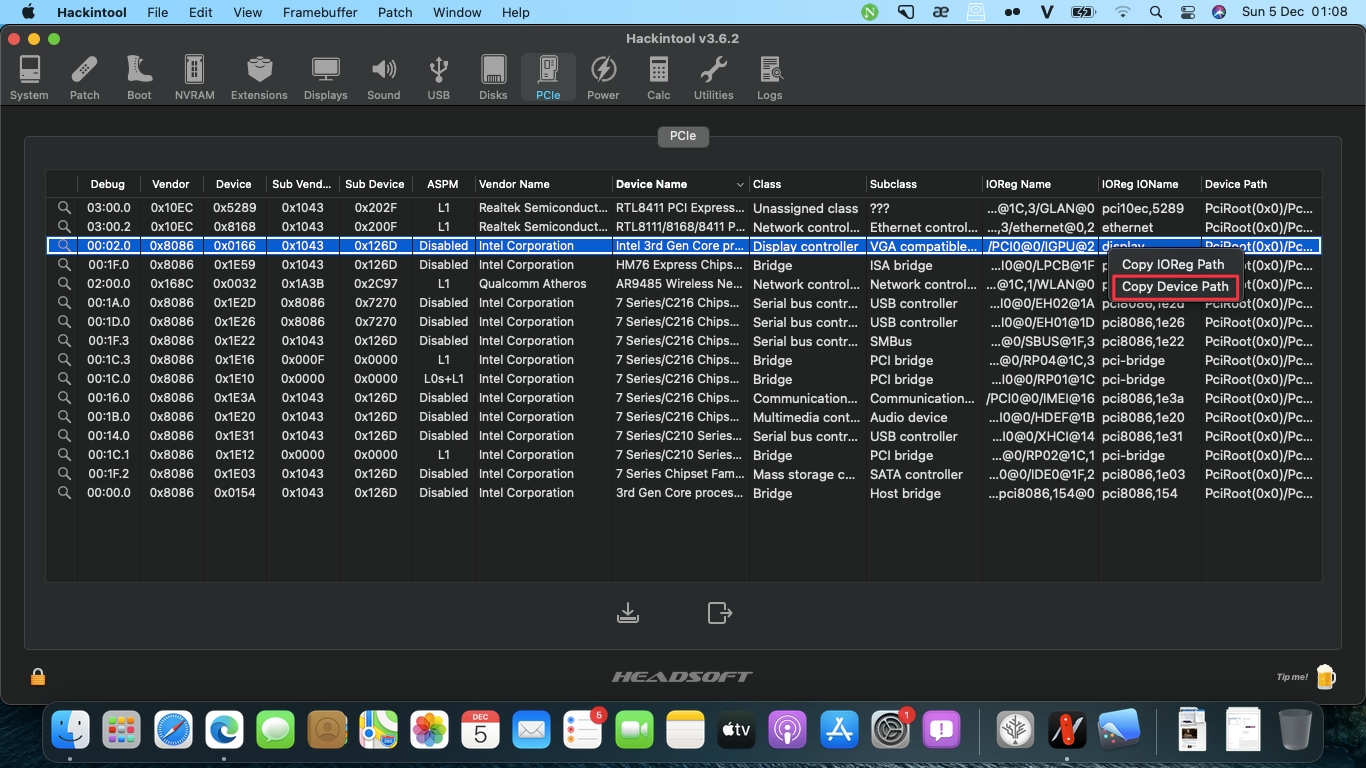
Task: Click the SATA controller subclass cell
Action: pyautogui.click(x=916, y=474)
